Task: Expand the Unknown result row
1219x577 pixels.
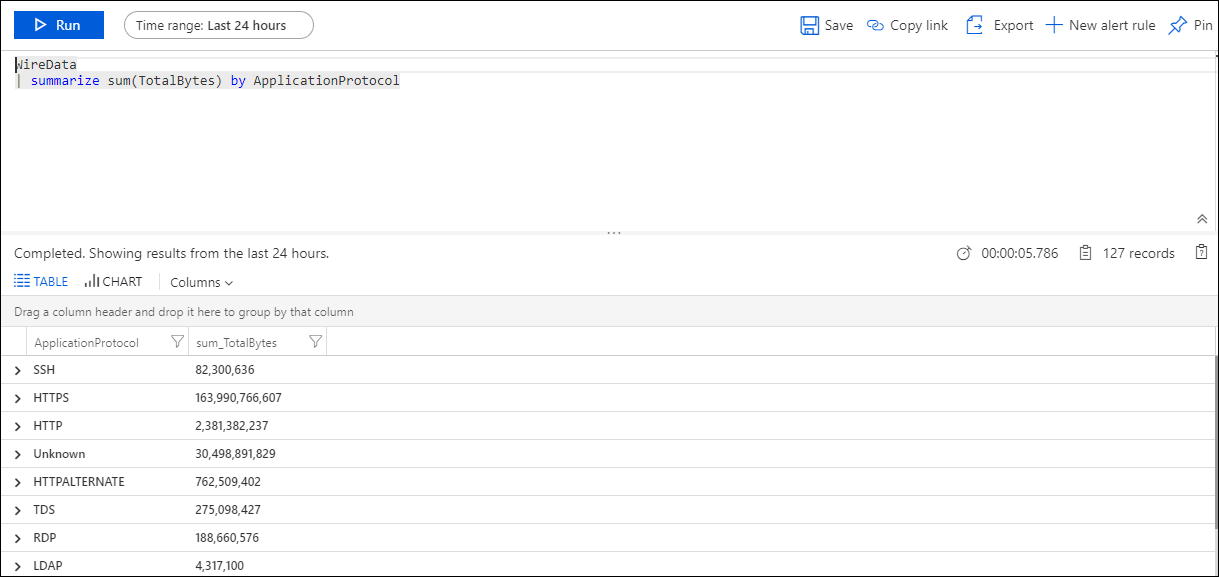Action: [17, 454]
